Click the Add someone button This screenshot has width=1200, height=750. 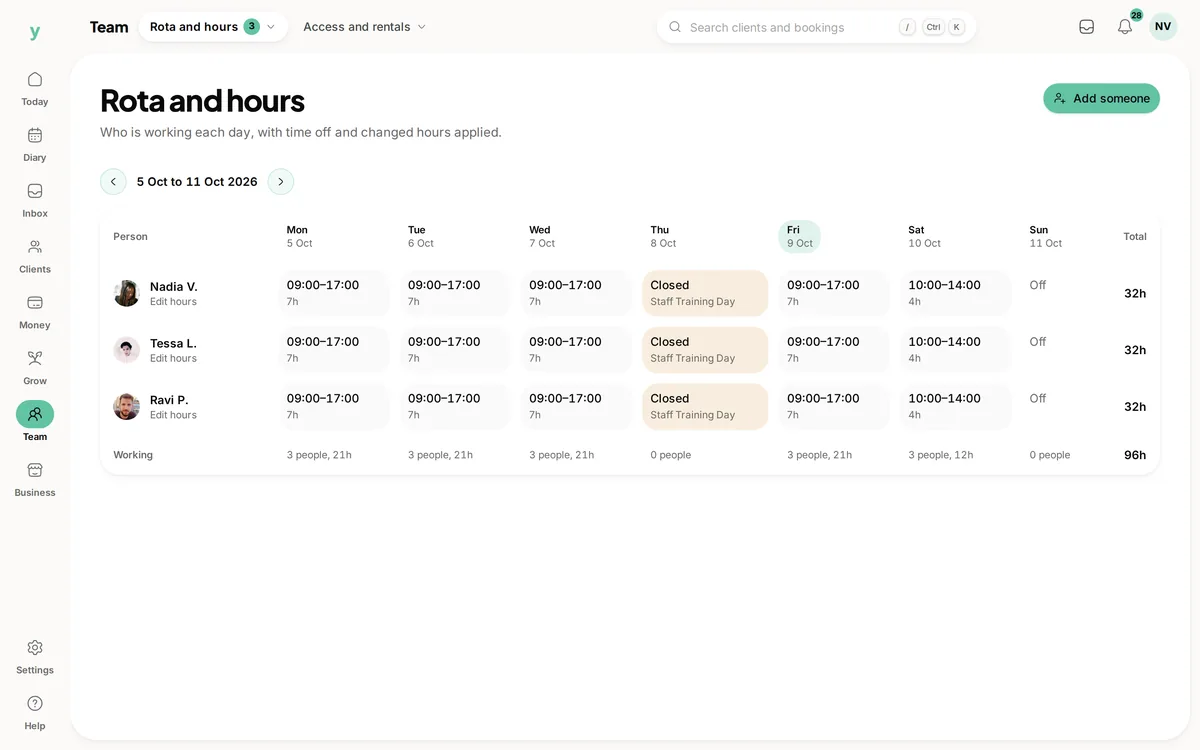click(x=1101, y=98)
